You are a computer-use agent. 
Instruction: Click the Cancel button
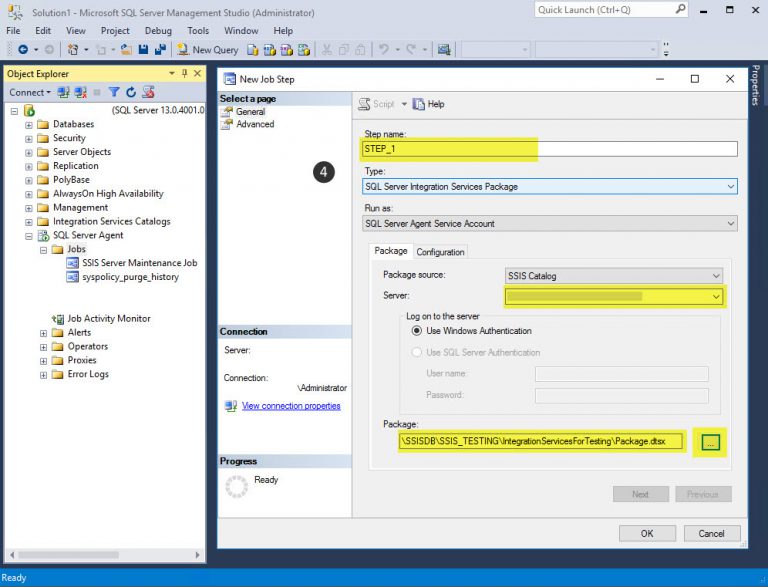[x=712, y=534]
